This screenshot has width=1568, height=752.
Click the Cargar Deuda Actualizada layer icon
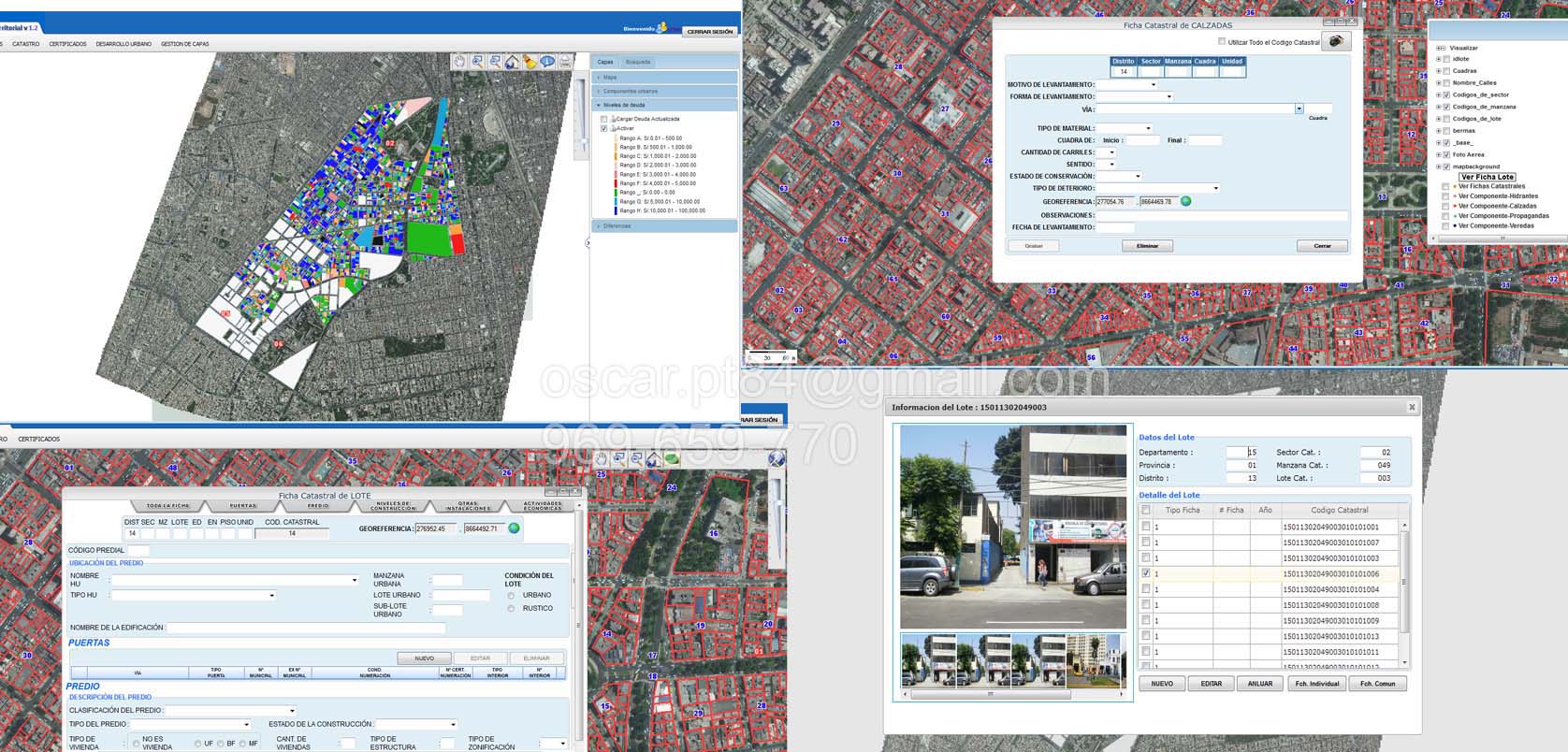click(614, 119)
